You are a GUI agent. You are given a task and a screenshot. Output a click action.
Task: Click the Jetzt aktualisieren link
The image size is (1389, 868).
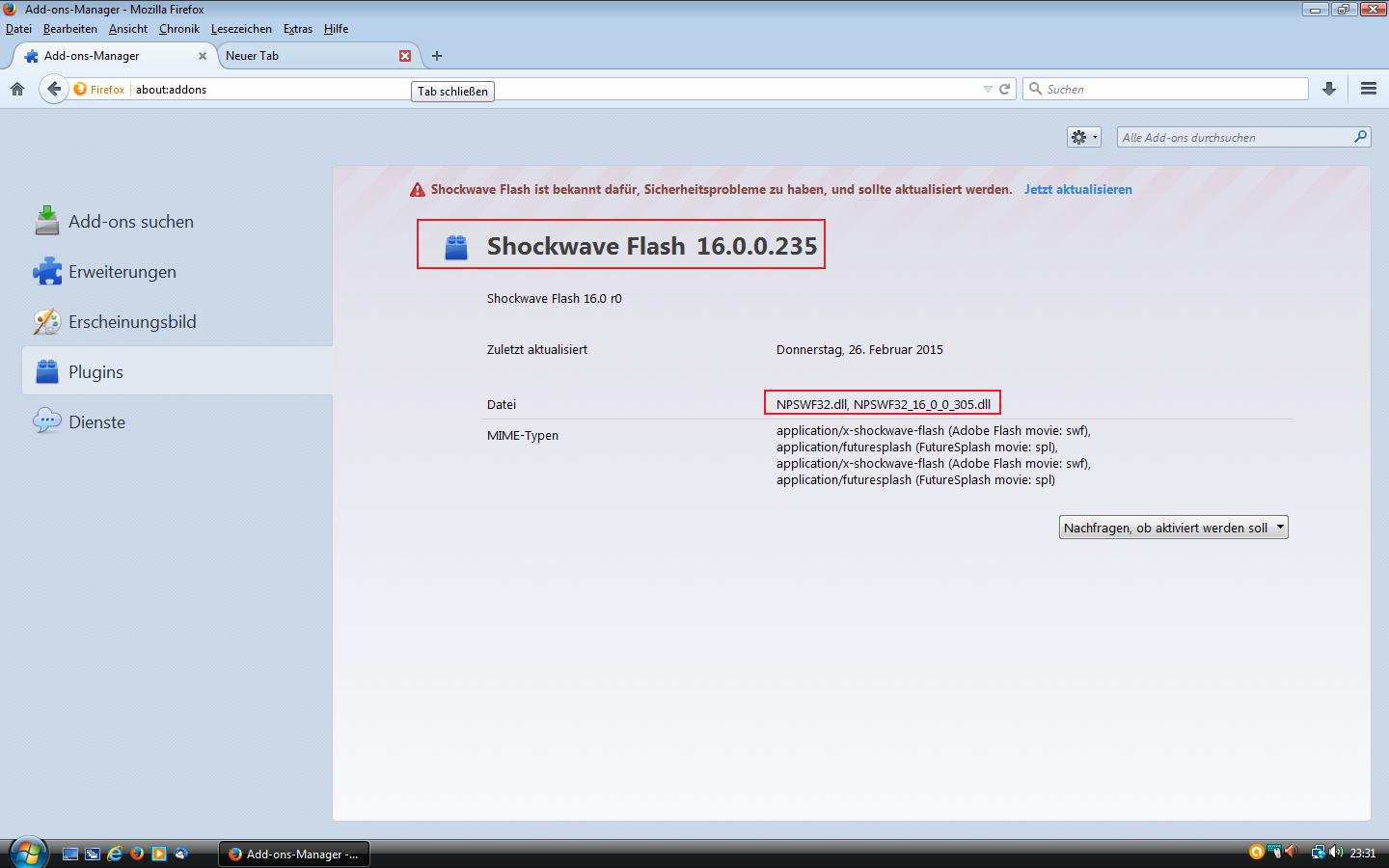(1078, 189)
